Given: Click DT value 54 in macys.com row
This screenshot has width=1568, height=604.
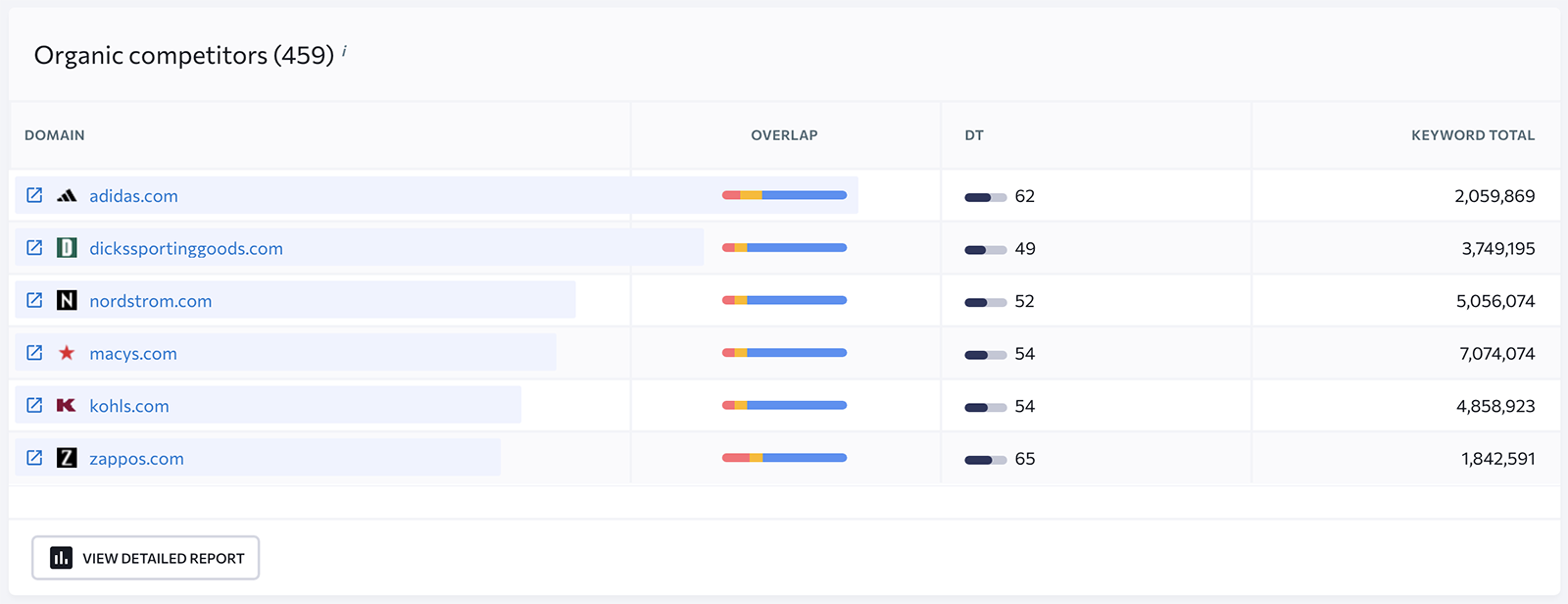Looking at the screenshot, I should (x=1025, y=354).
